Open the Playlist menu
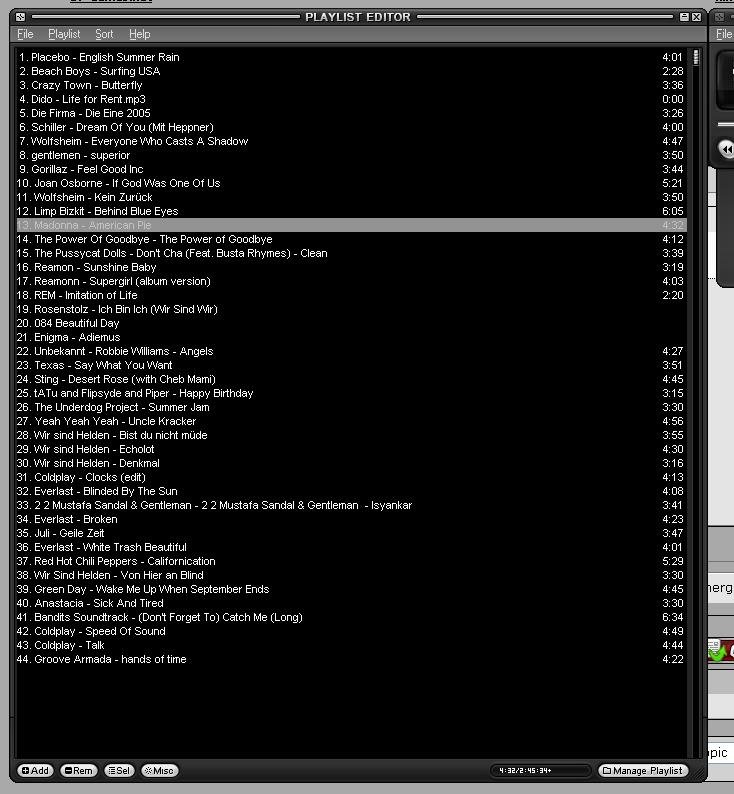The image size is (734, 794). point(64,34)
